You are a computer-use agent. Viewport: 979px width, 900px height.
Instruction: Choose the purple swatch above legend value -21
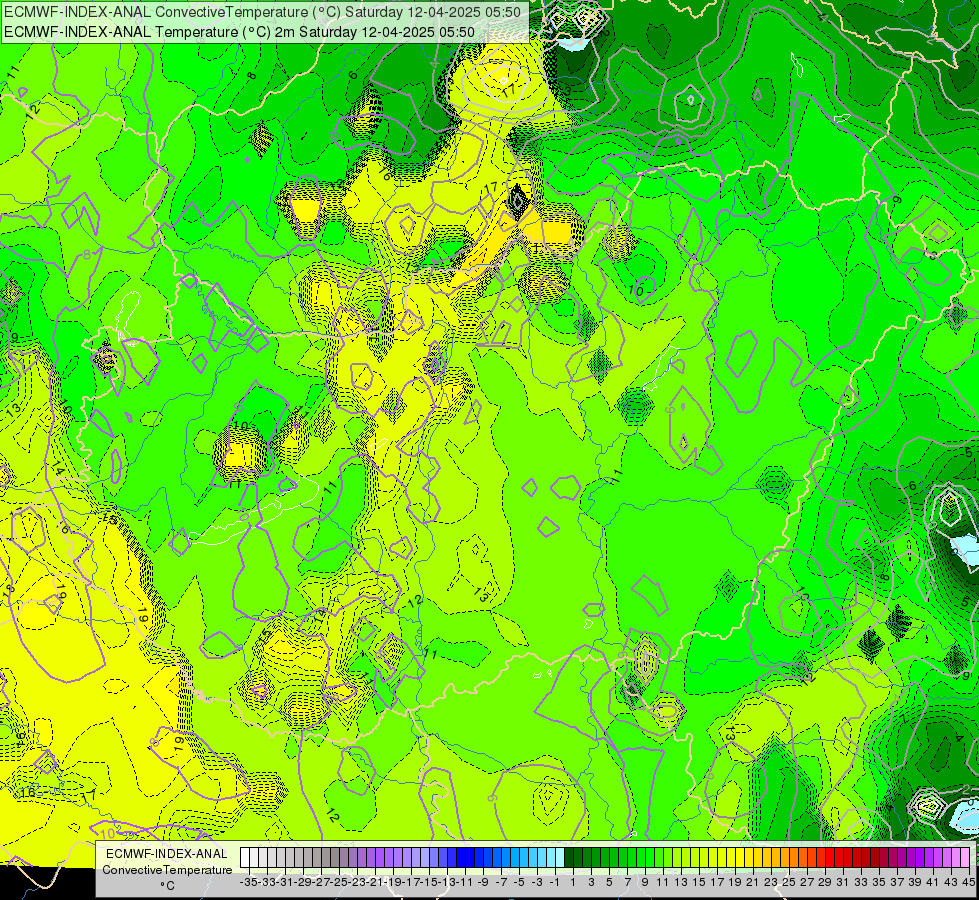371,858
